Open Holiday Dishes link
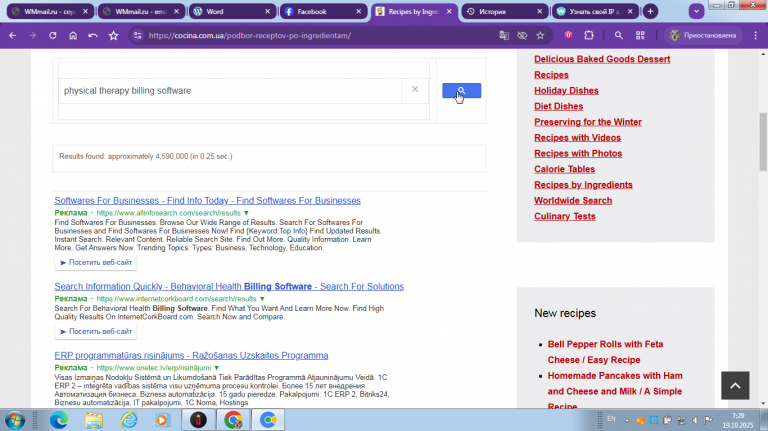The width and height of the screenshot is (768, 431). click(x=566, y=90)
